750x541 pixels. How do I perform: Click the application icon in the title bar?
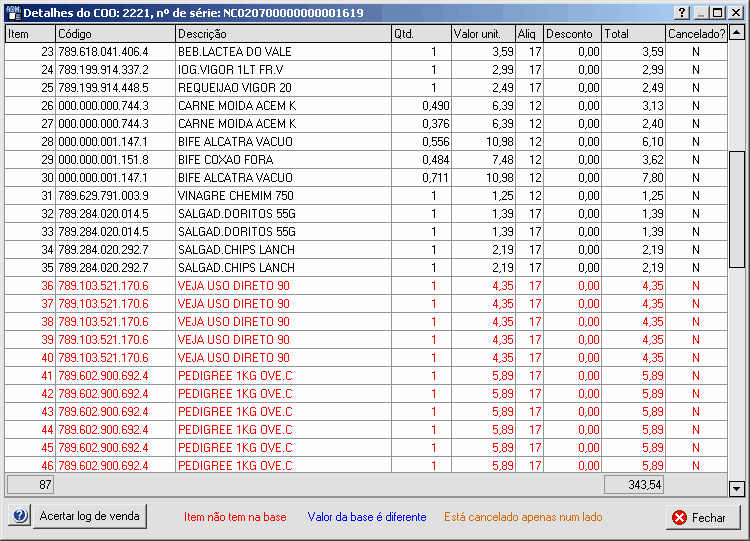(x=14, y=12)
